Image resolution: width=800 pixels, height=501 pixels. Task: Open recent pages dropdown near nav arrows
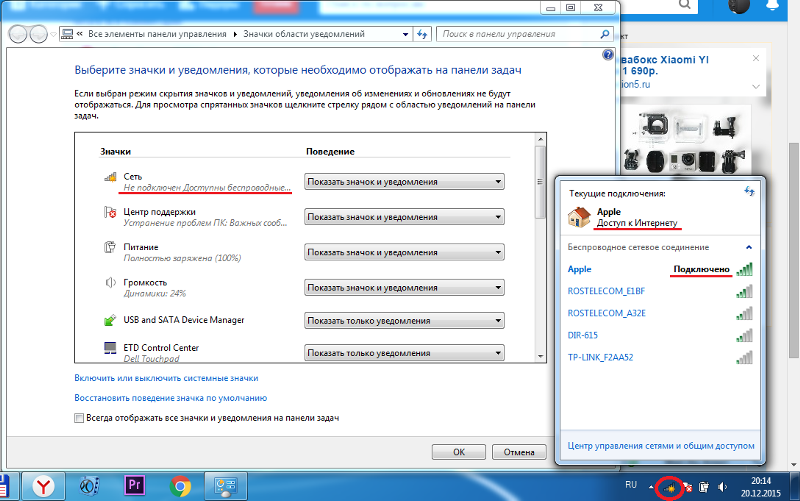53,35
